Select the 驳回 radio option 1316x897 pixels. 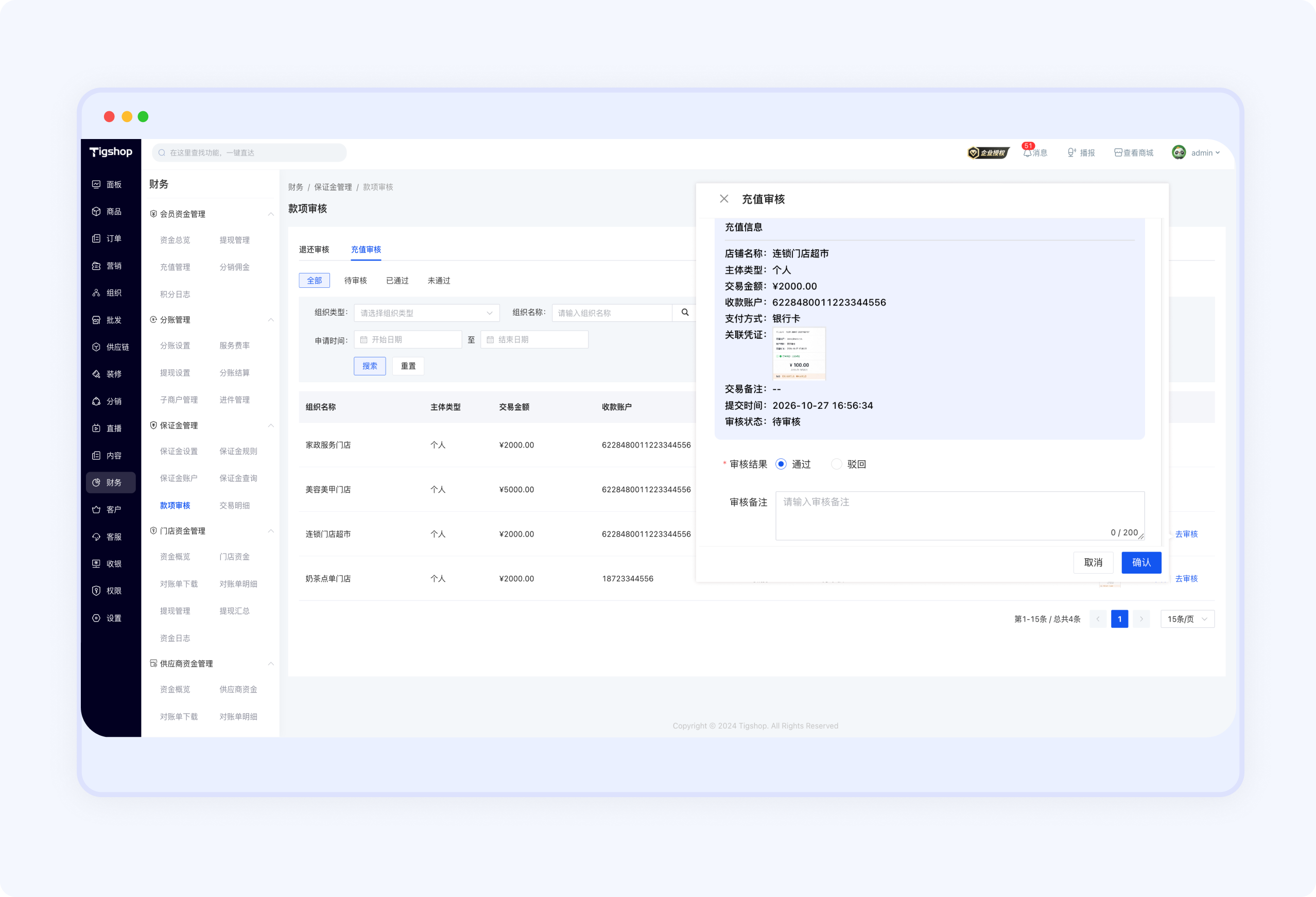tap(836, 464)
